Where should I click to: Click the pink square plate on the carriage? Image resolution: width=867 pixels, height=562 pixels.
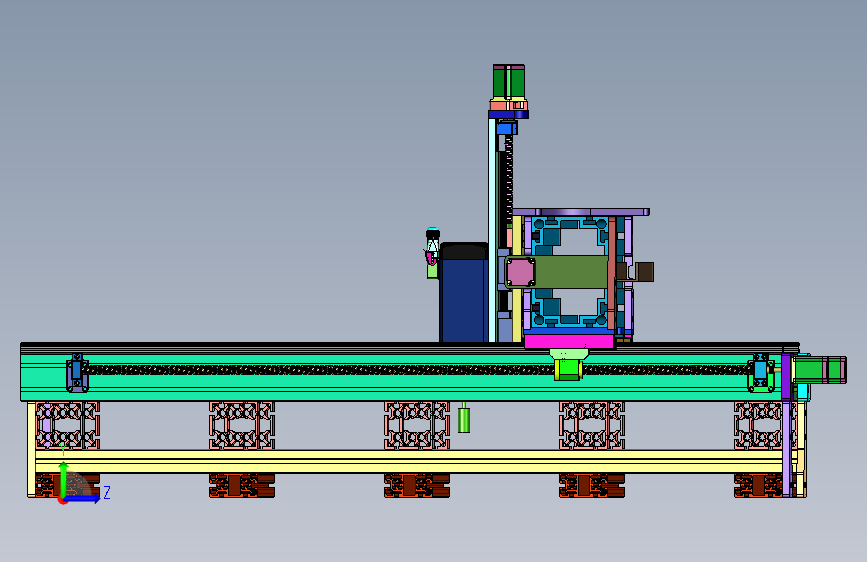pos(520,272)
